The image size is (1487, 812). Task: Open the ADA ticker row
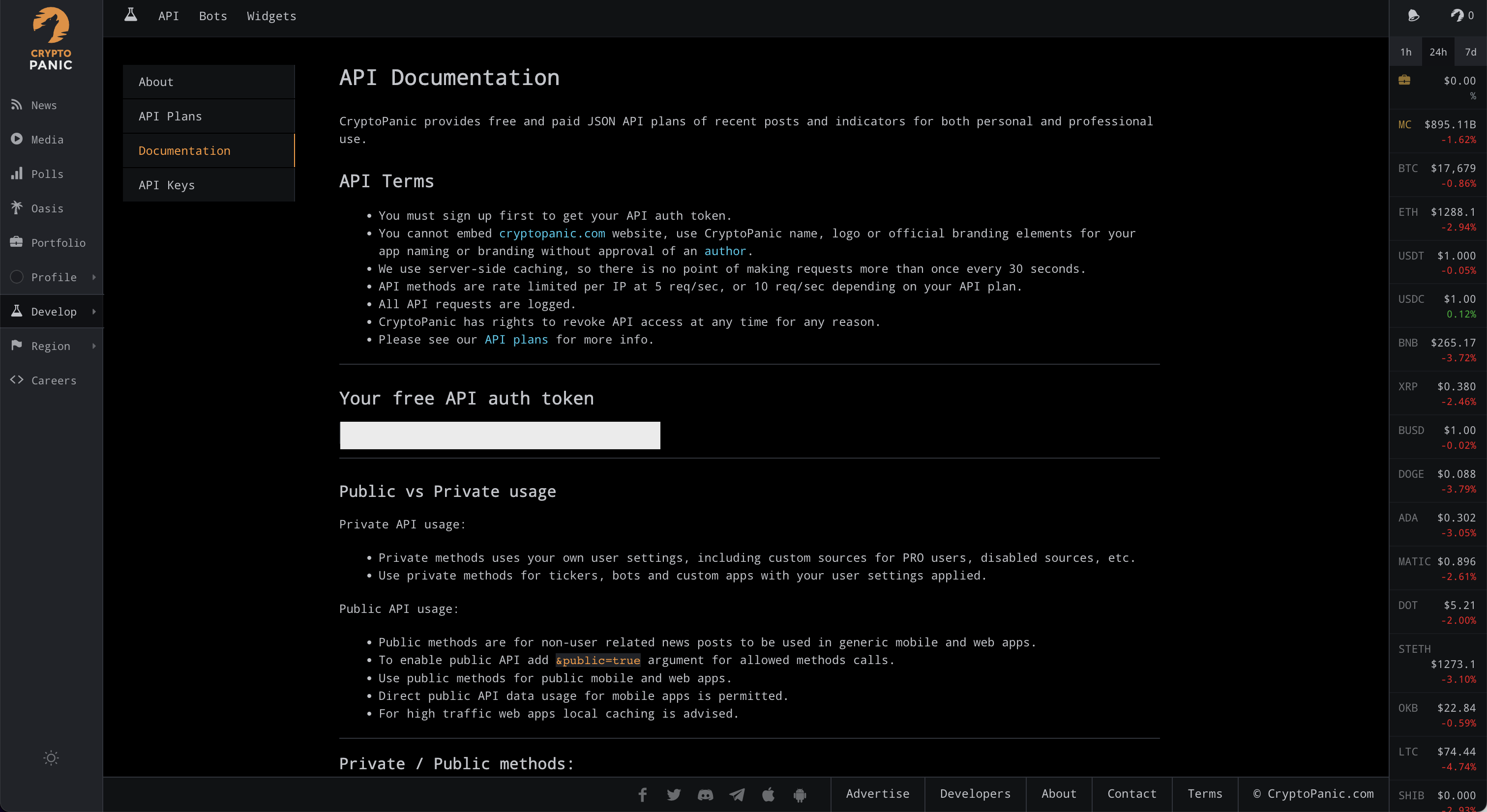point(1437,525)
